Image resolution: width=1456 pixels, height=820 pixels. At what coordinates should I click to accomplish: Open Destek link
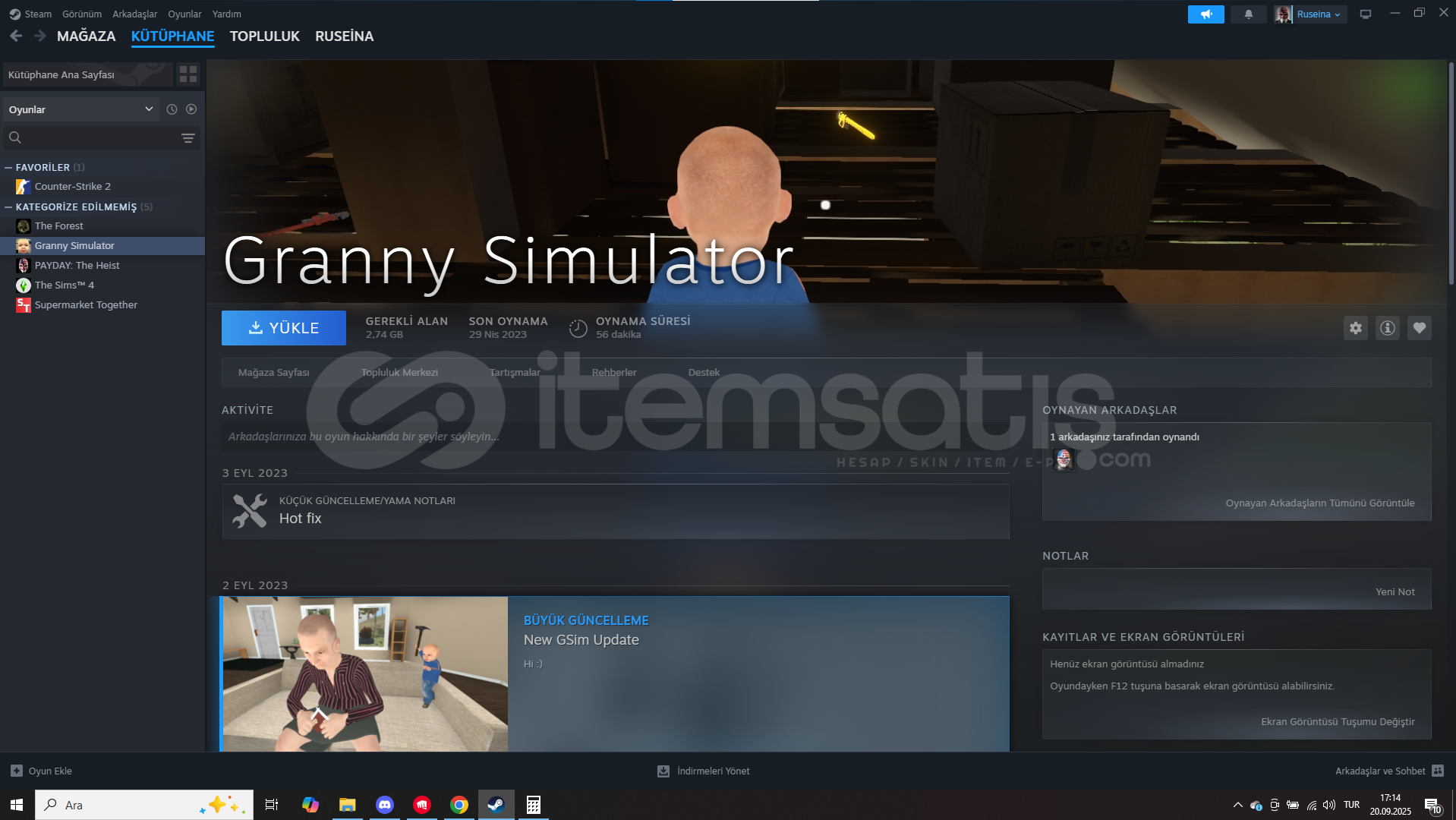tap(704, 372)
